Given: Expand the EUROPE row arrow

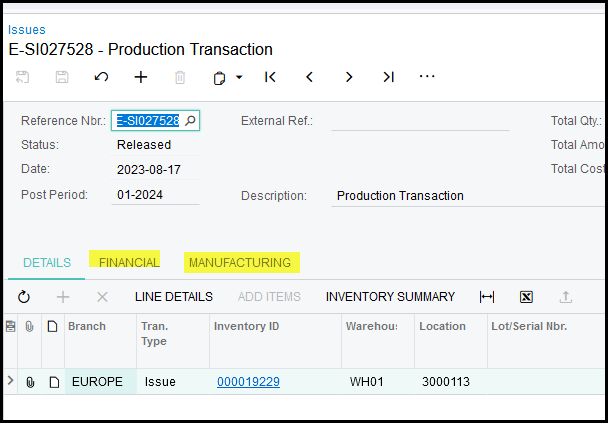Looking at the screenshot, I should [11, 381].
